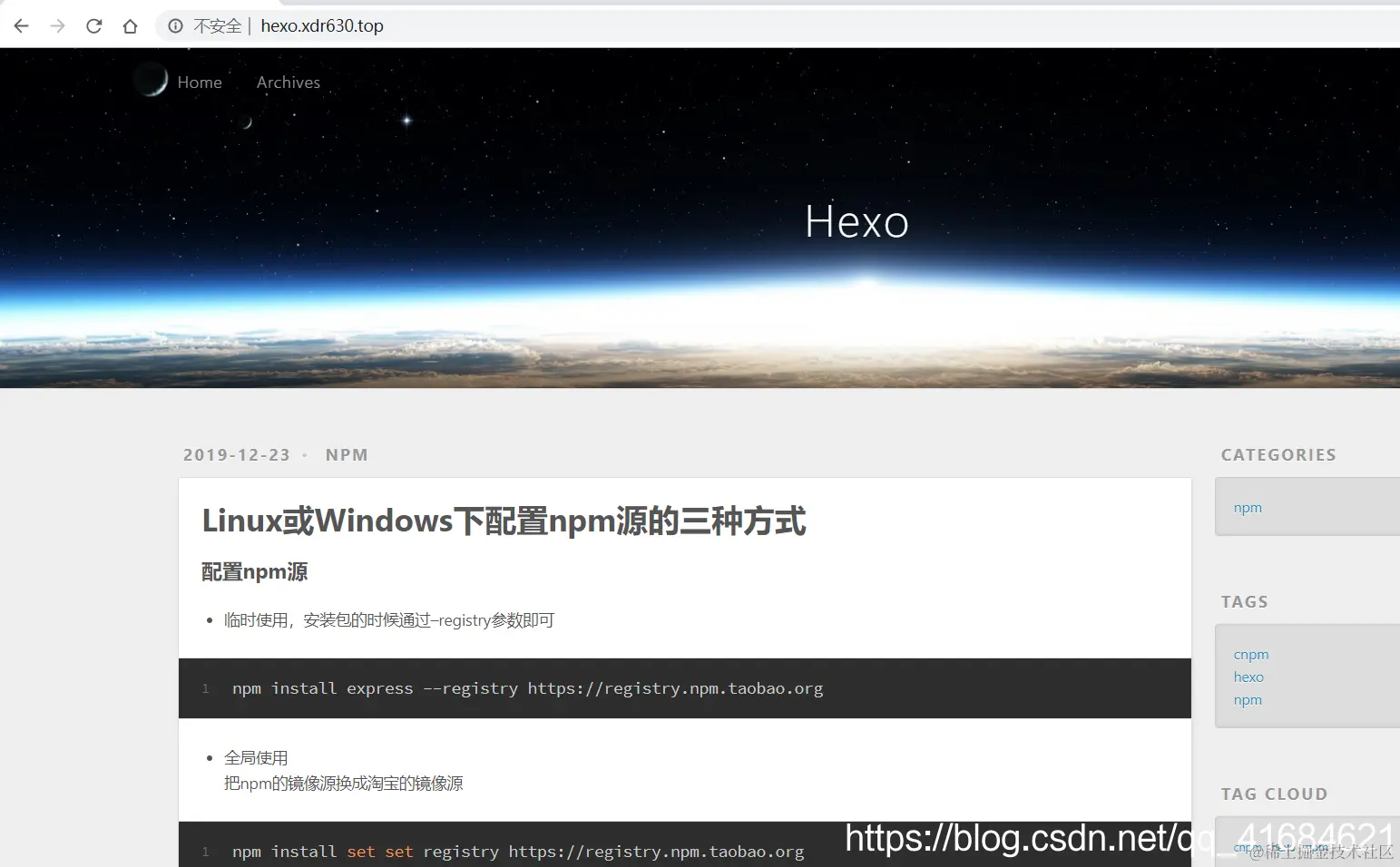Go back to the previous page

pos(22,26)
